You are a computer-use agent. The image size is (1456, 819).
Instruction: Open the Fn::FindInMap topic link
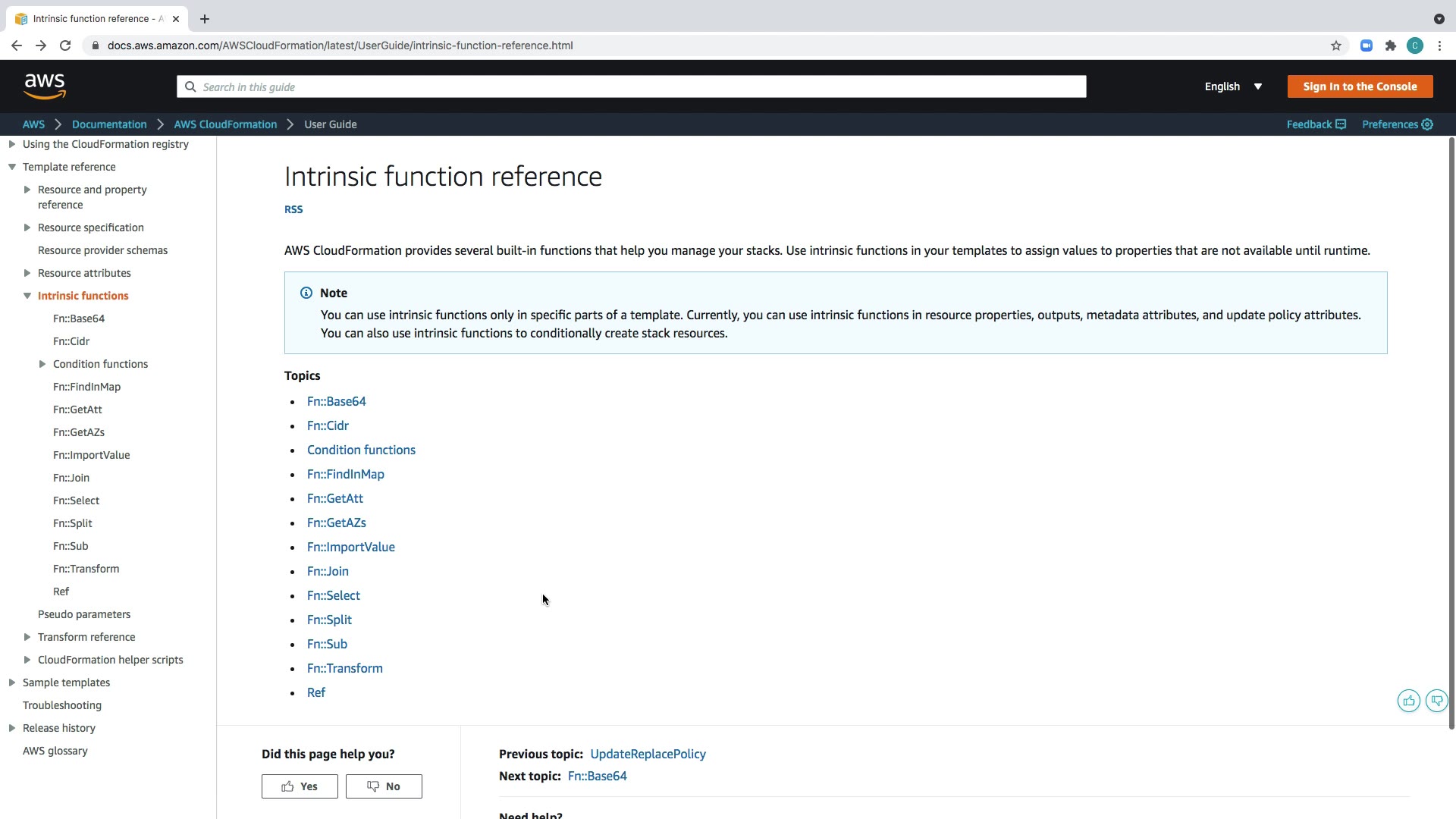point(345,474)
